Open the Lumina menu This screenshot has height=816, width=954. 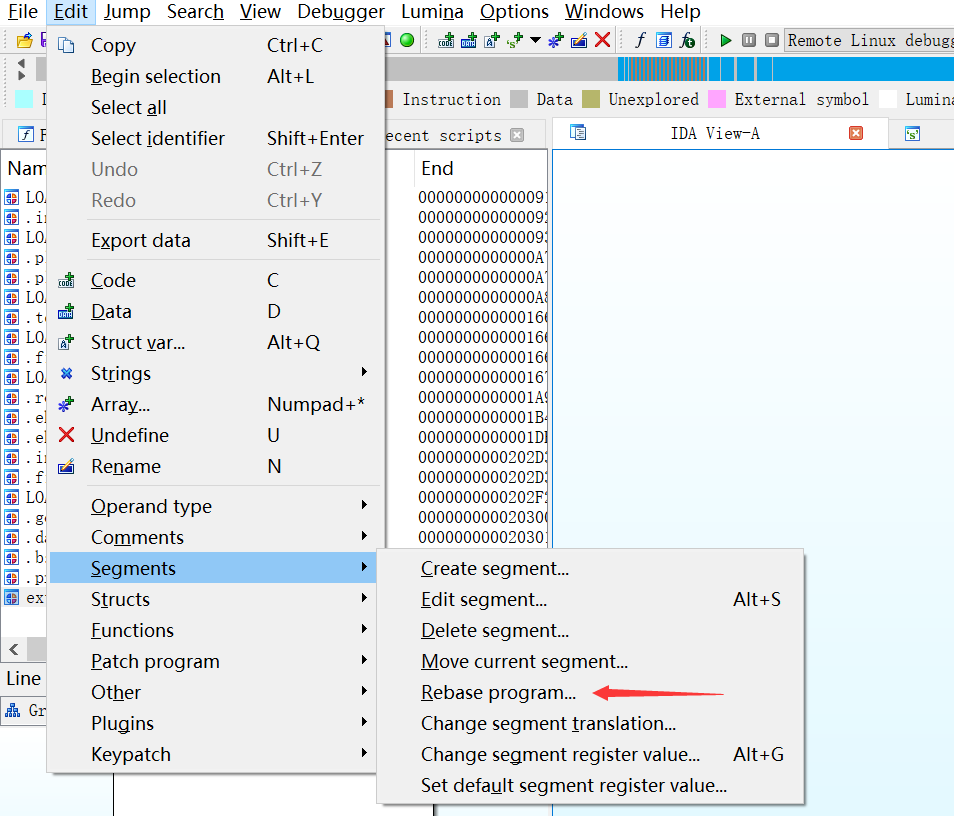[432, 12]
